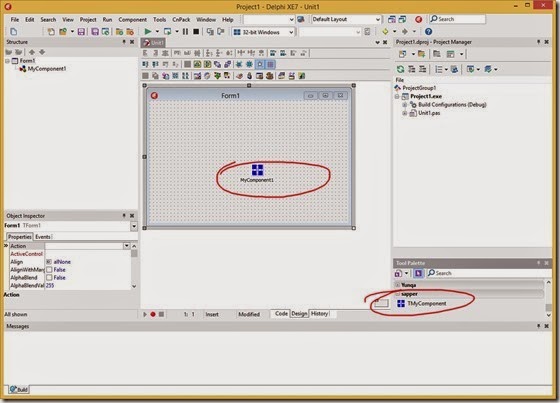This screenshot has width=560, height=403.
Task: Pin the Structure panel
Action: (124, 42)
